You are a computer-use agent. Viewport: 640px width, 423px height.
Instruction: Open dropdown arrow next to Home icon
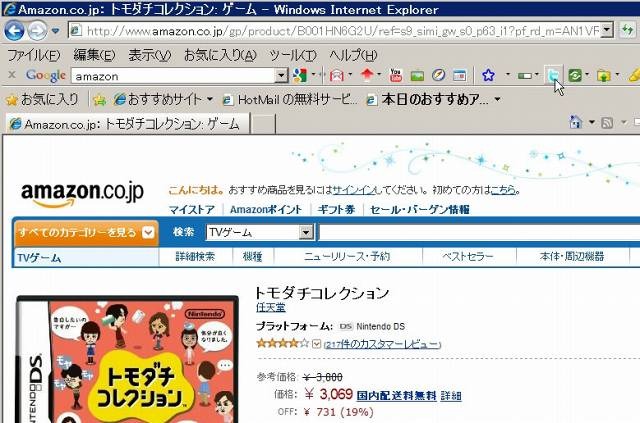[x=592, y=122]
